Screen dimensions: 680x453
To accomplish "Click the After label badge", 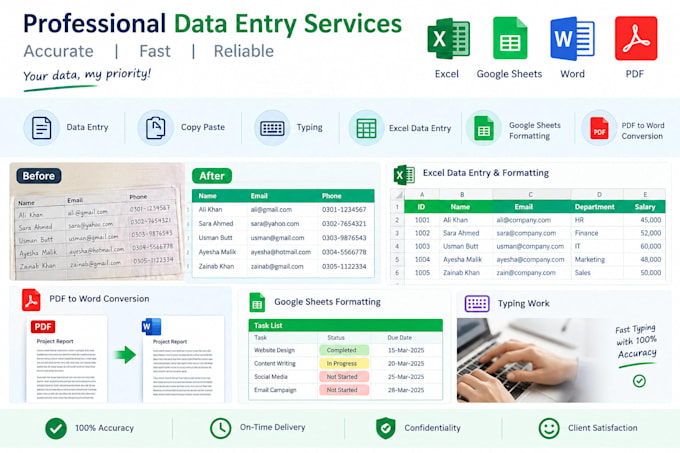I will click(212, 176).
